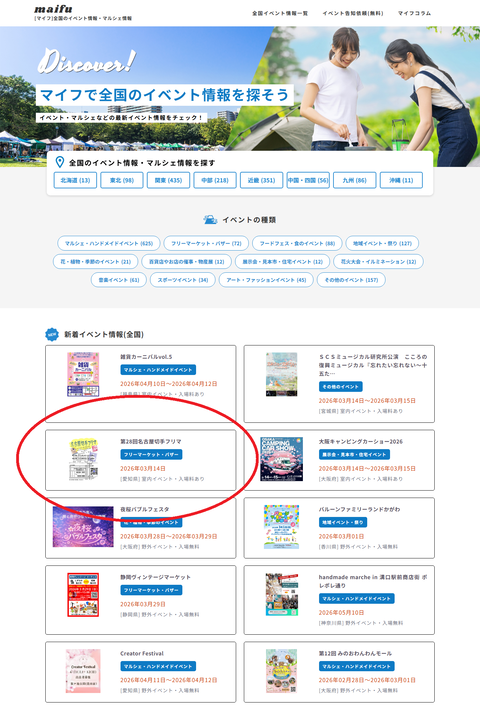Image resolution: width=480 pixels, height=712 pixels.
Task: Click the 地域イベント・祭り tag on バルーンファミリーランドかがわ
Action: (x=343, y=523)
